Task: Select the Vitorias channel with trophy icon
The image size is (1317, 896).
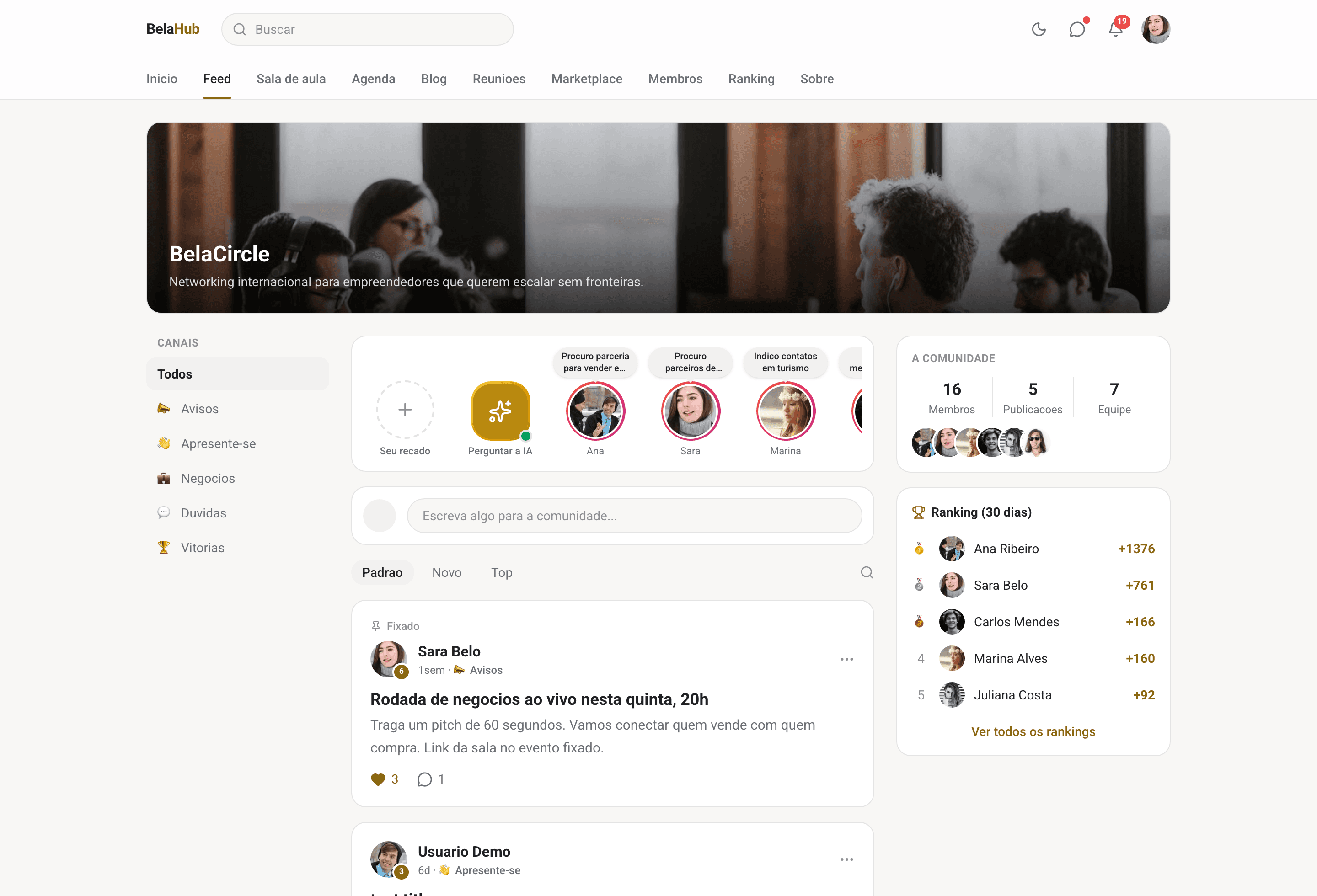Action: pyautogui.click(x=237, y=548)
